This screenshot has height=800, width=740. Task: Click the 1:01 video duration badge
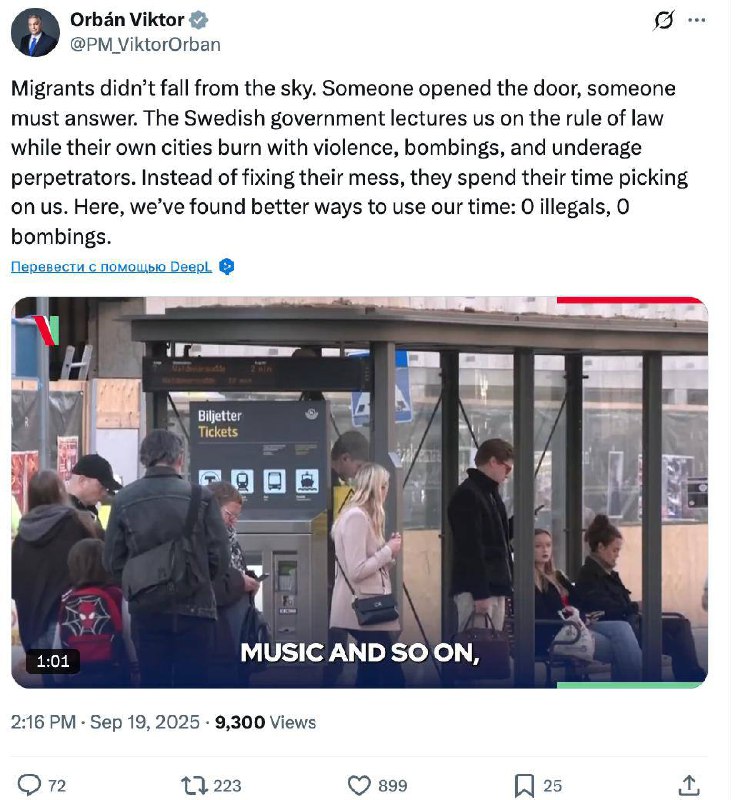[x=52, y=661]
